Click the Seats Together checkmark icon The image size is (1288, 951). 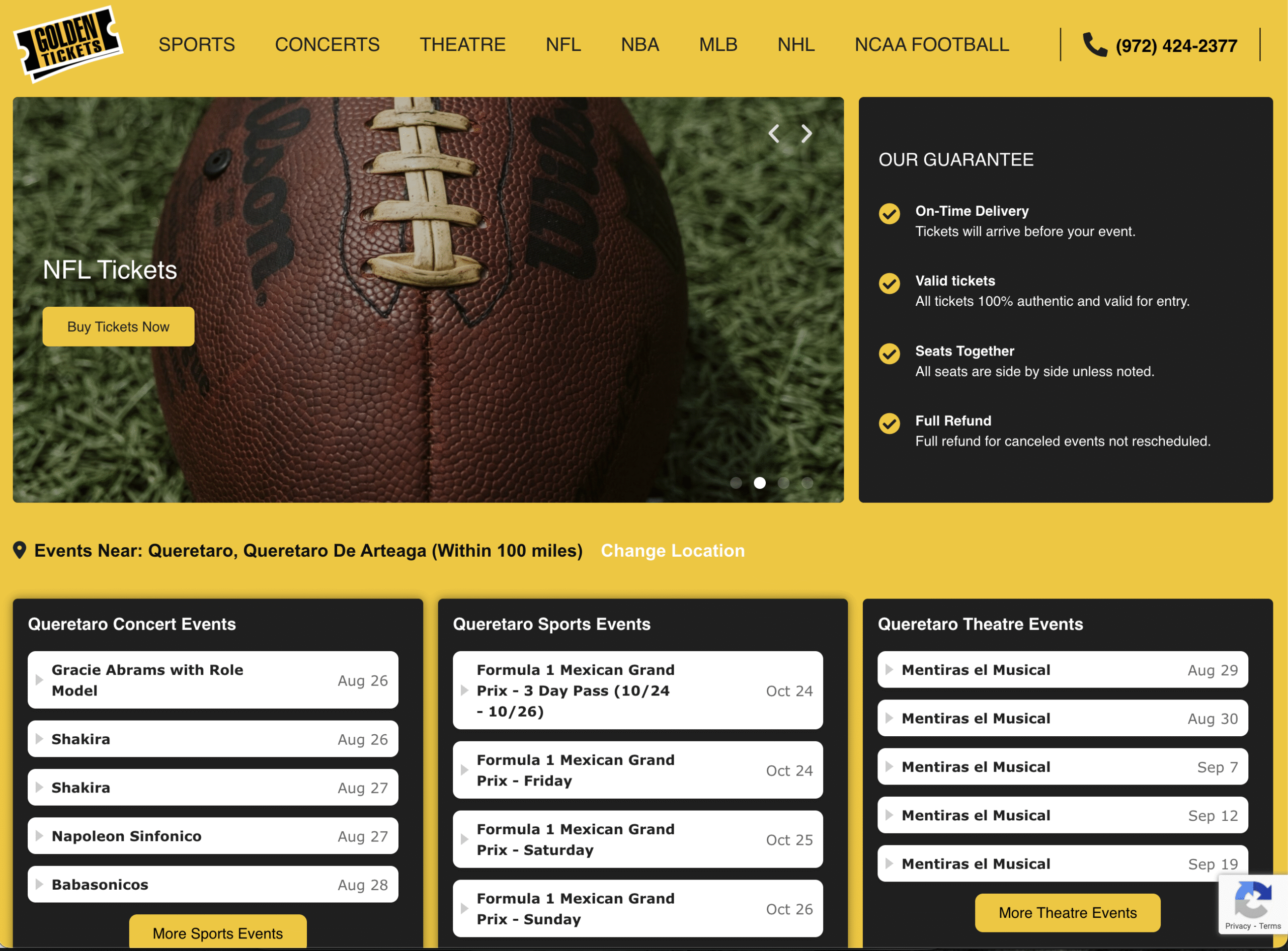pos(889,354)
